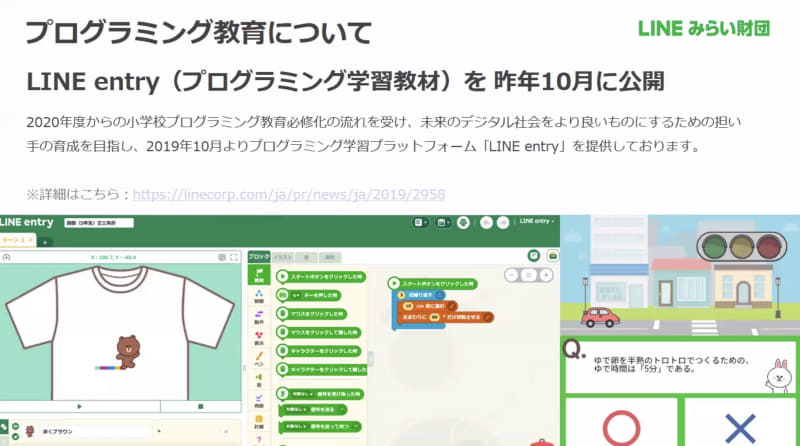Switch to the sound tab in editor

pyautogui.click(x=307, y=257)
